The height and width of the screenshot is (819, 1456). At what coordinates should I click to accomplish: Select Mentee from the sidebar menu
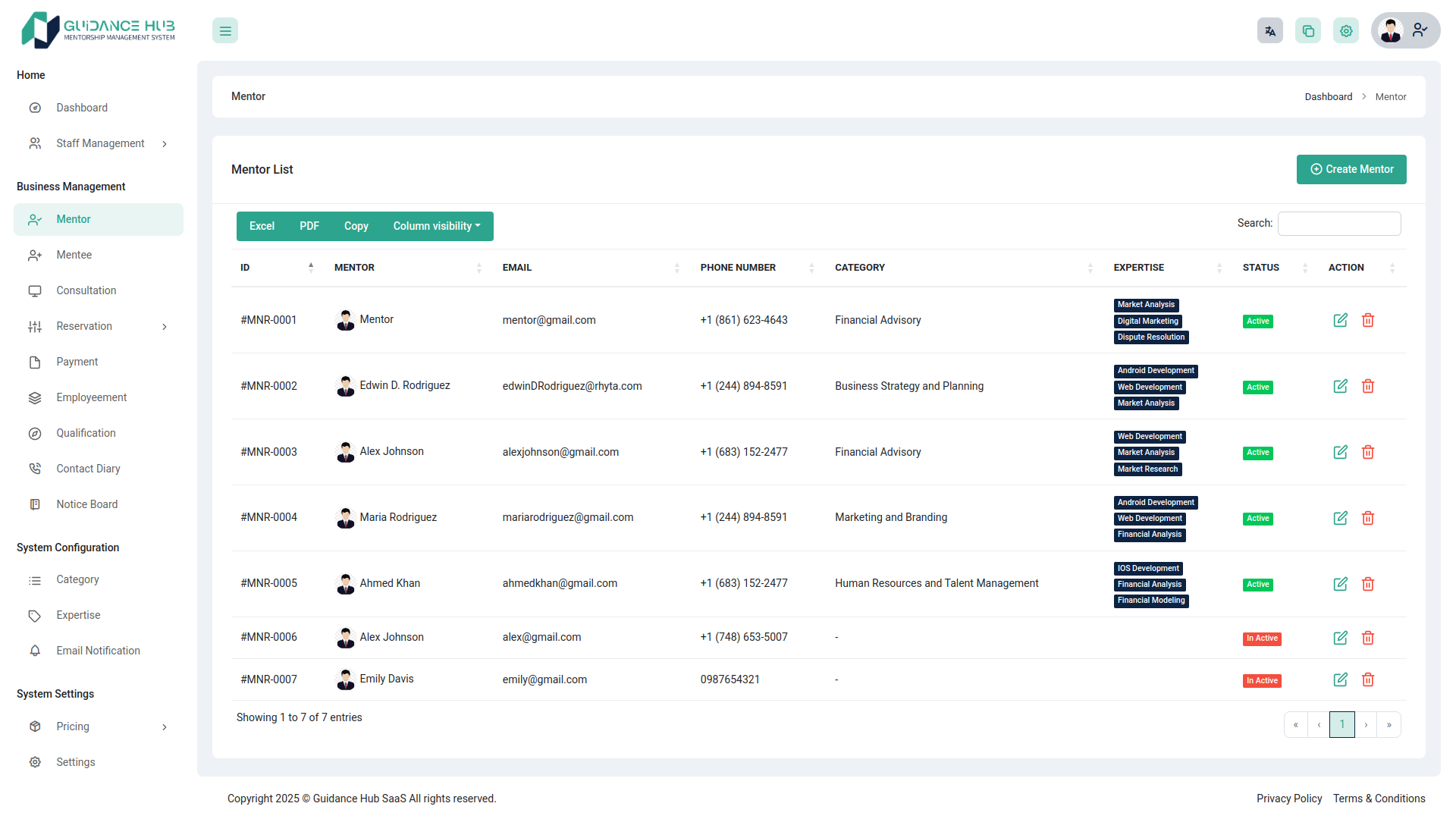tap(74, 255)
